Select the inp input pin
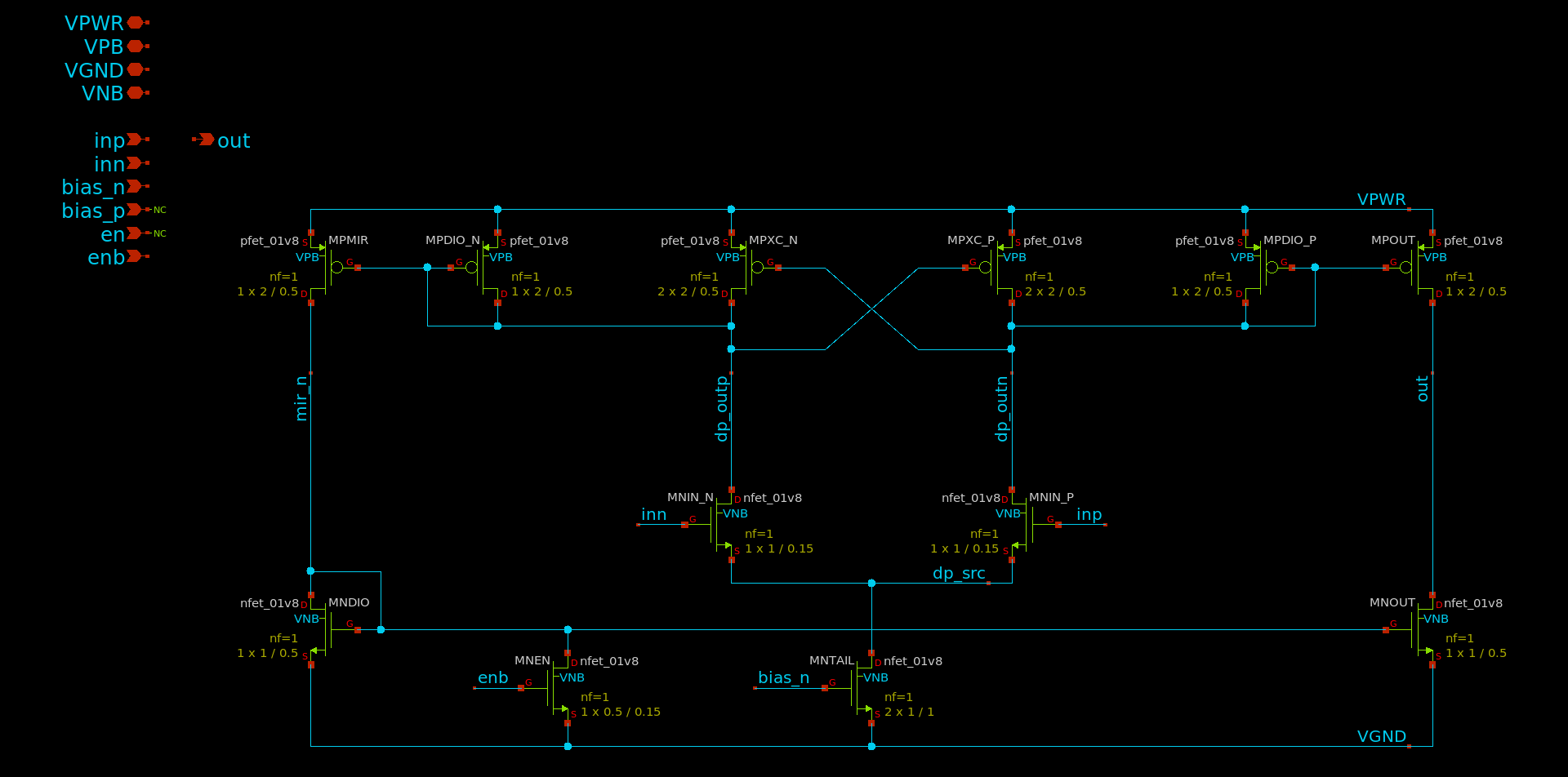The image size is (1568, 777). click(x=137, y=140)
